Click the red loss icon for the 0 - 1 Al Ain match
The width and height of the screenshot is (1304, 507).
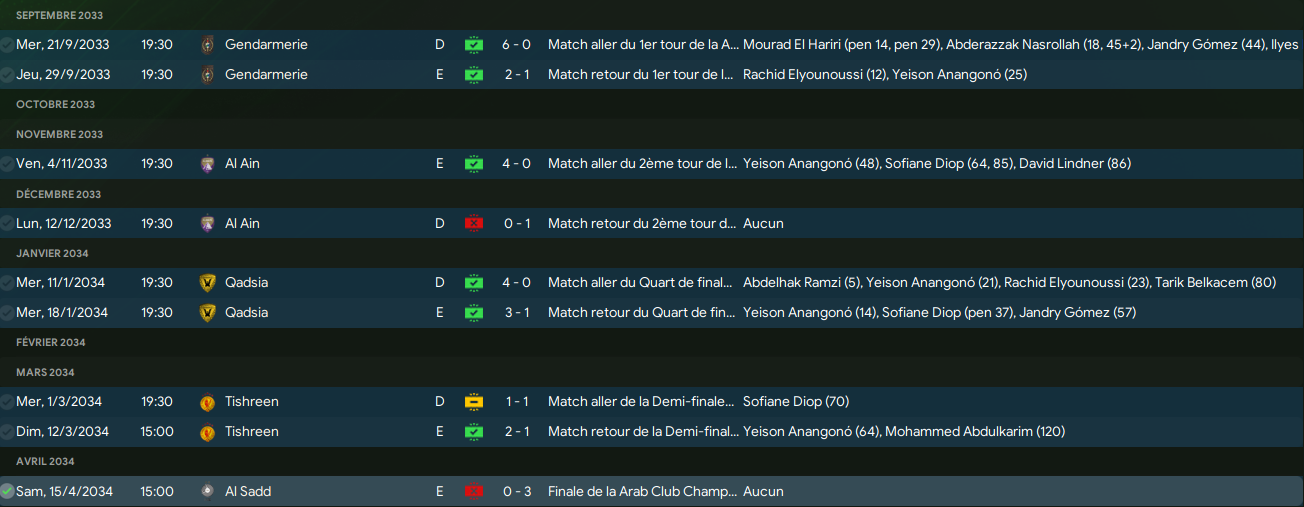tap(474, 224)
